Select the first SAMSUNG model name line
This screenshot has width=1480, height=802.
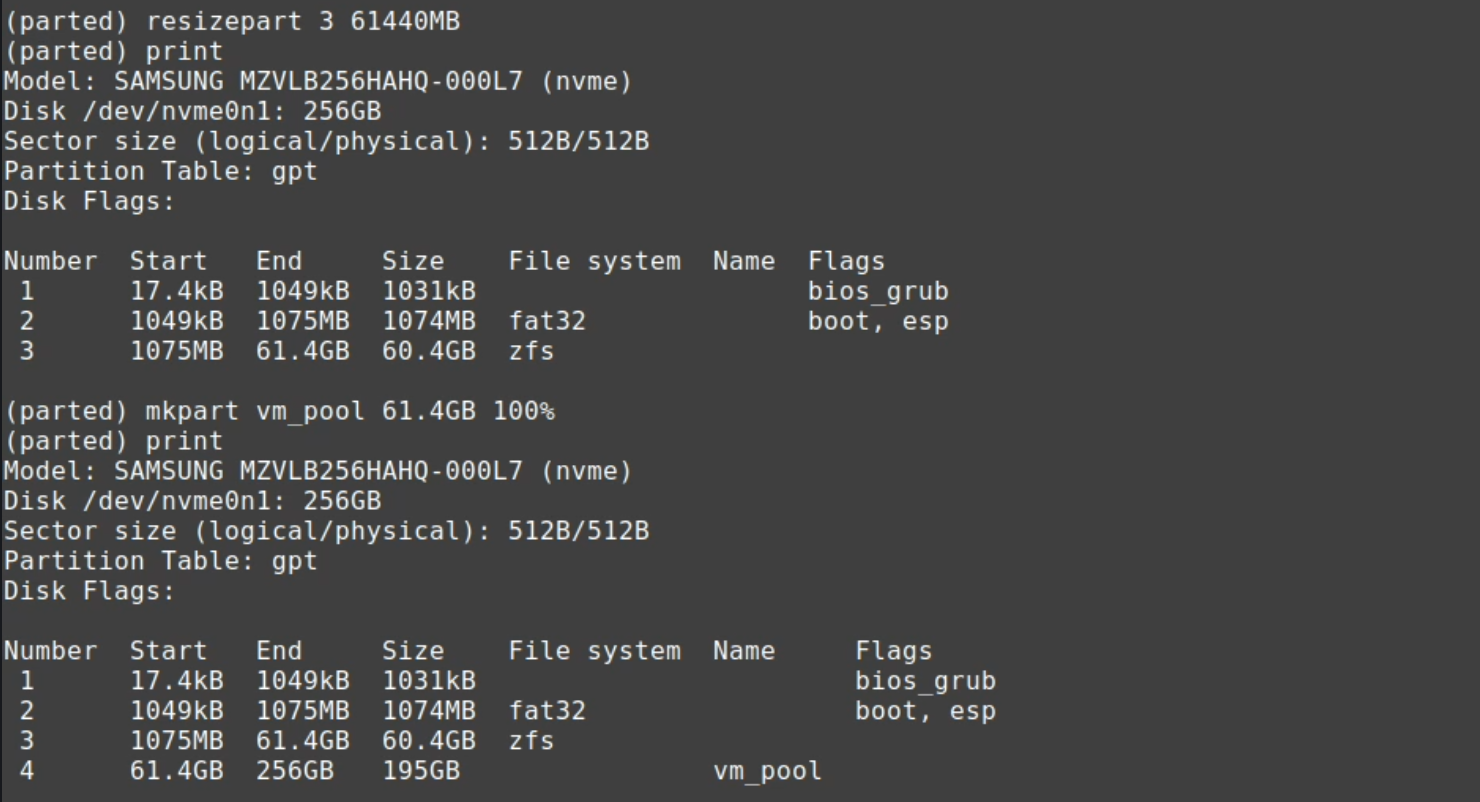click(x=318, y=81)
